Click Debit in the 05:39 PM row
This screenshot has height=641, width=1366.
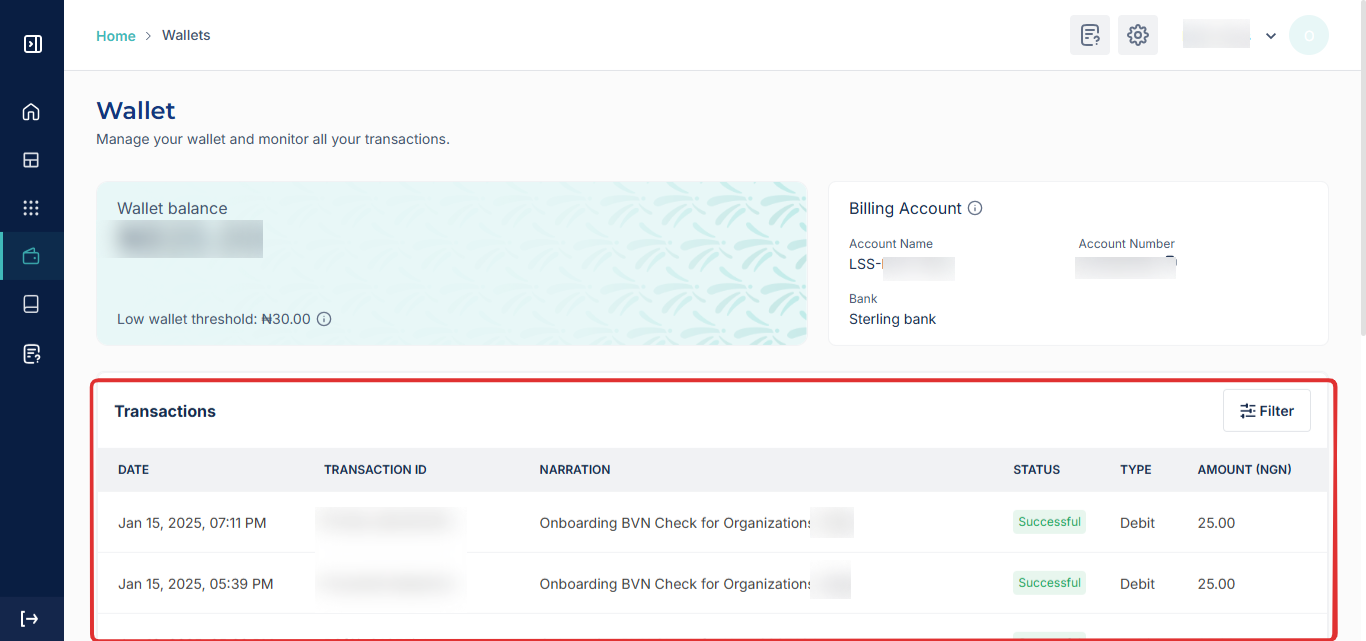pos(1137,584)
